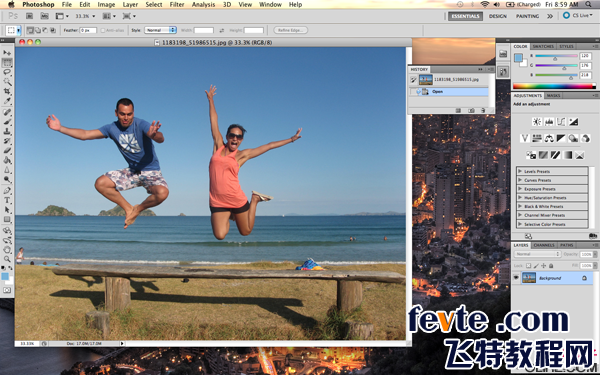Select the Zoom tool in toolbox

pyautogui.click(x=7, y=259)
